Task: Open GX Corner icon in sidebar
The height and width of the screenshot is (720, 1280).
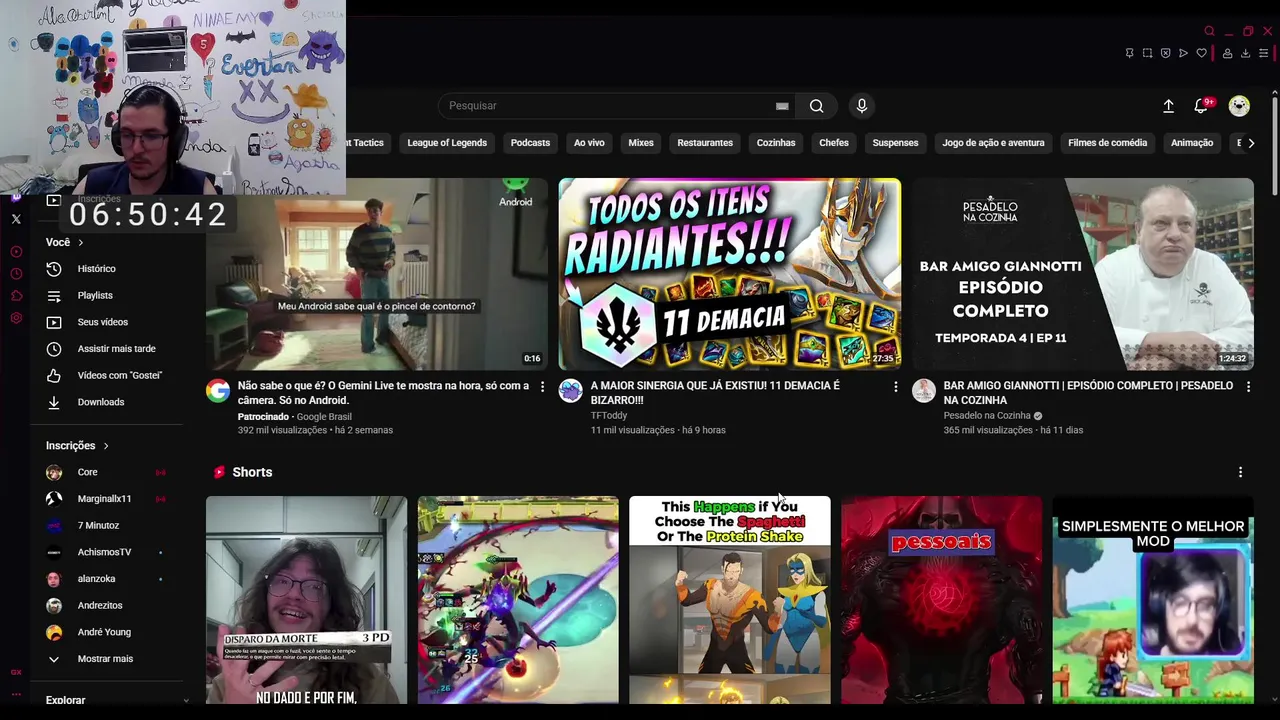Action: (x=16, y=672)
